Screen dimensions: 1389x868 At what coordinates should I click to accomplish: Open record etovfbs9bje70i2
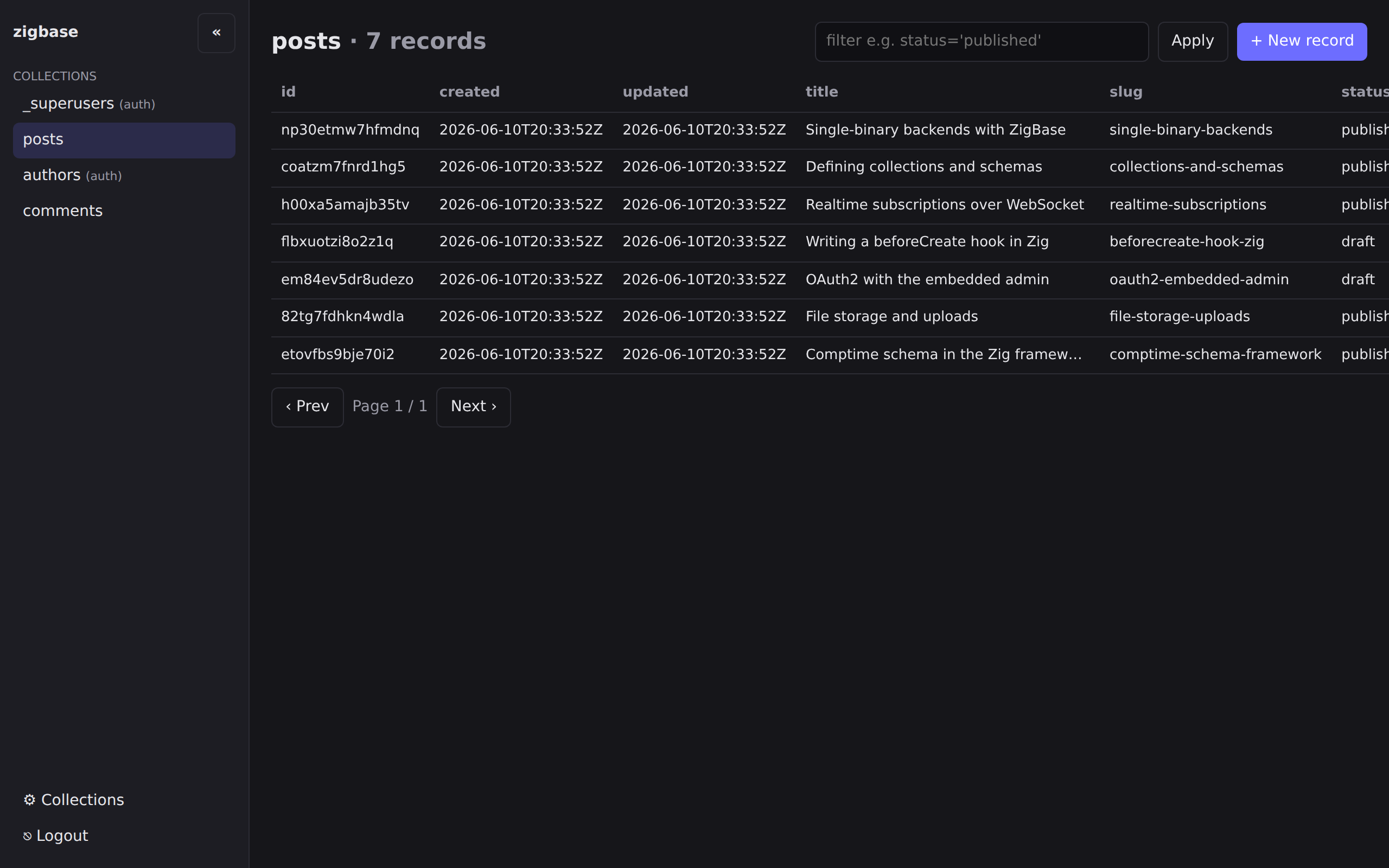[x=337, y=355]
